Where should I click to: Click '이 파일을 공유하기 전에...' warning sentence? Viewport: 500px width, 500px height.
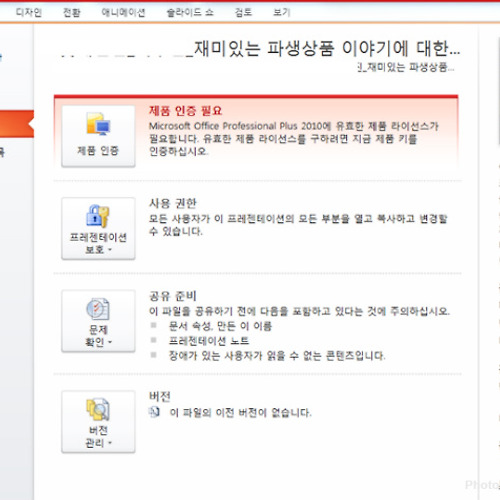tap(299, 311)
